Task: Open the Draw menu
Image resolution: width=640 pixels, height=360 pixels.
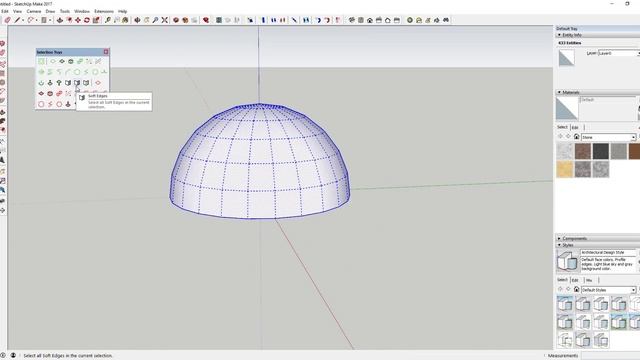Action: (50, 11)
